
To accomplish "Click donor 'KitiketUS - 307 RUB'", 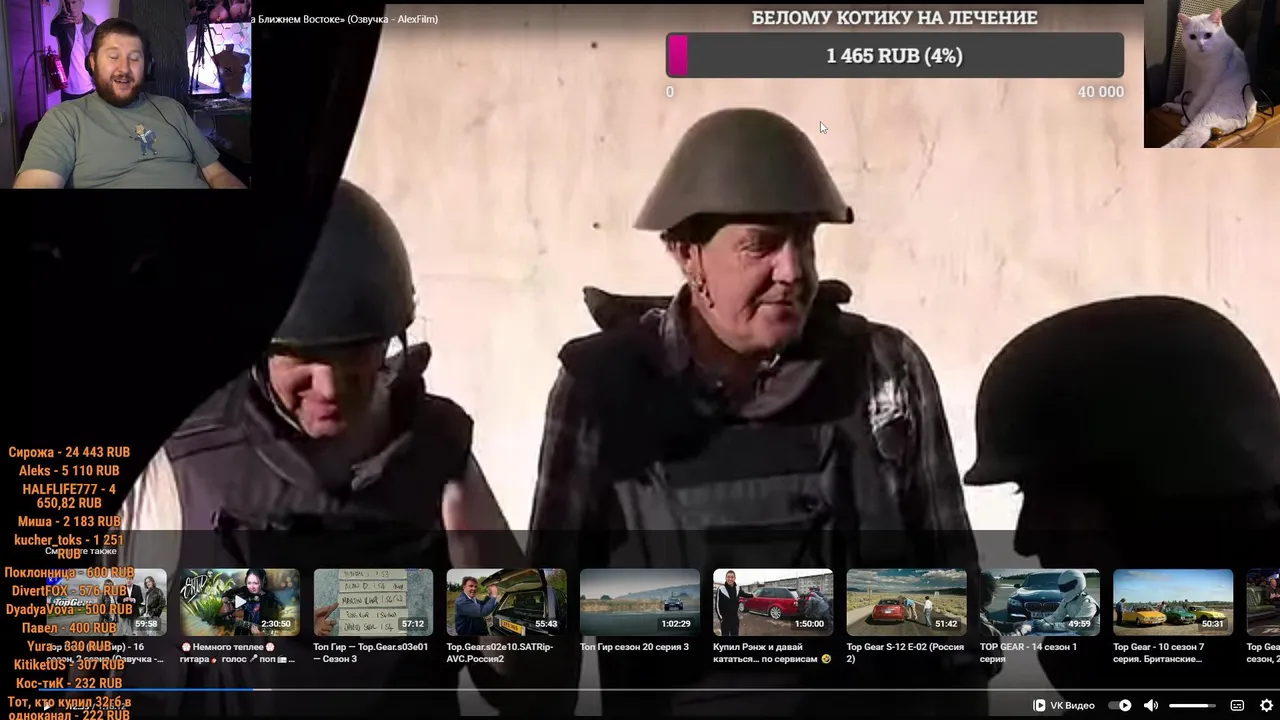I will [x=69, y=665].
